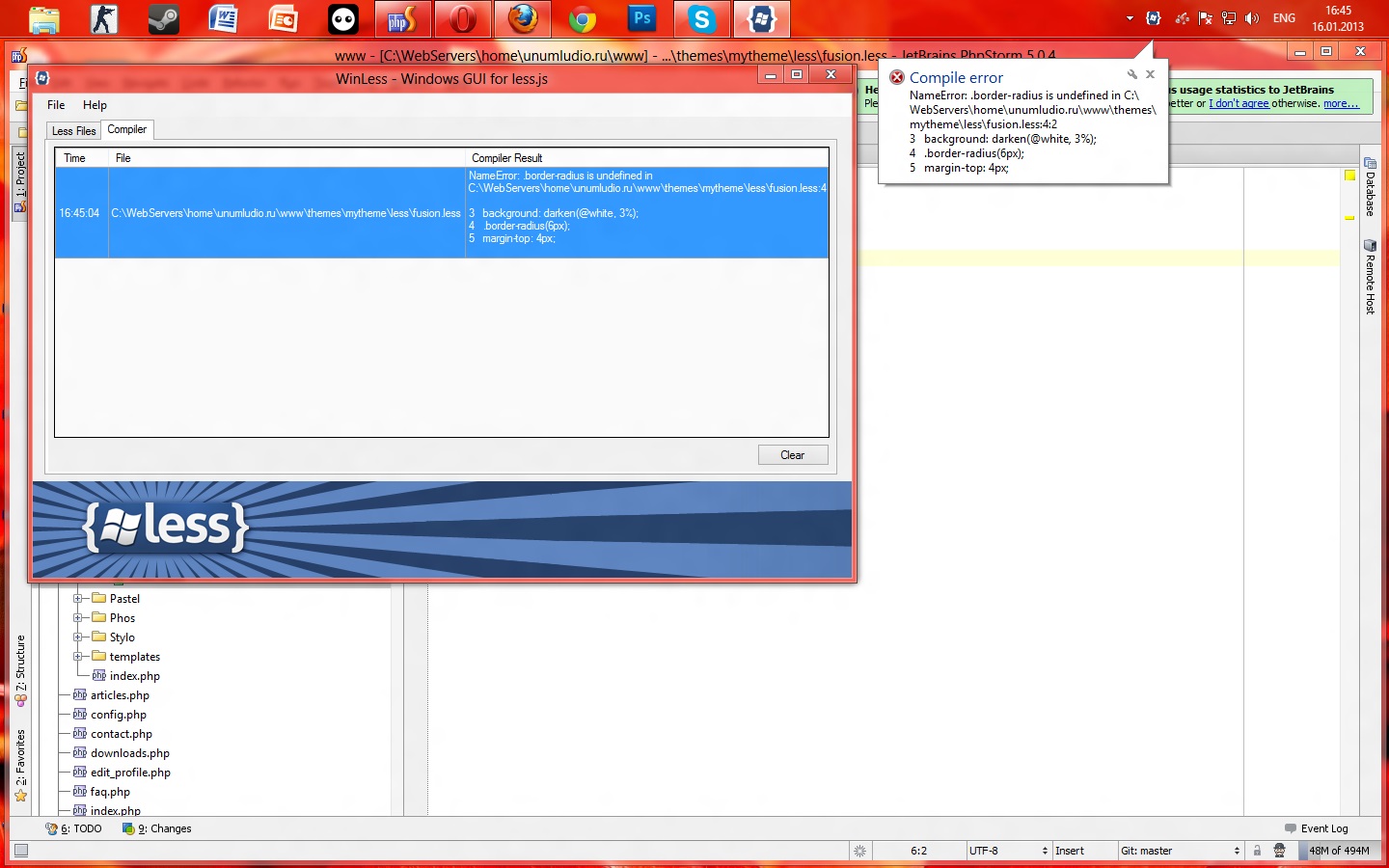This screenshot has height=868, width=1389.
Task: Select the 16:45:04 compile result row
Action: coord(442,213)
